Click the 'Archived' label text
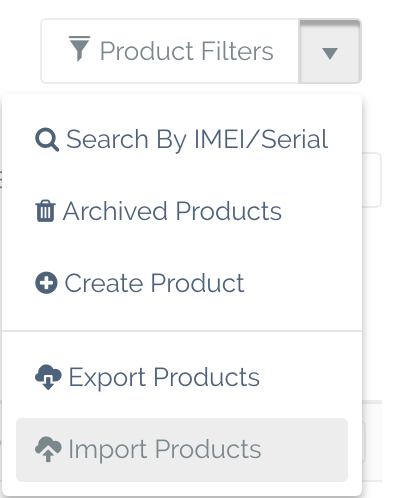This screenshot has height=498, width=398. 115,211
